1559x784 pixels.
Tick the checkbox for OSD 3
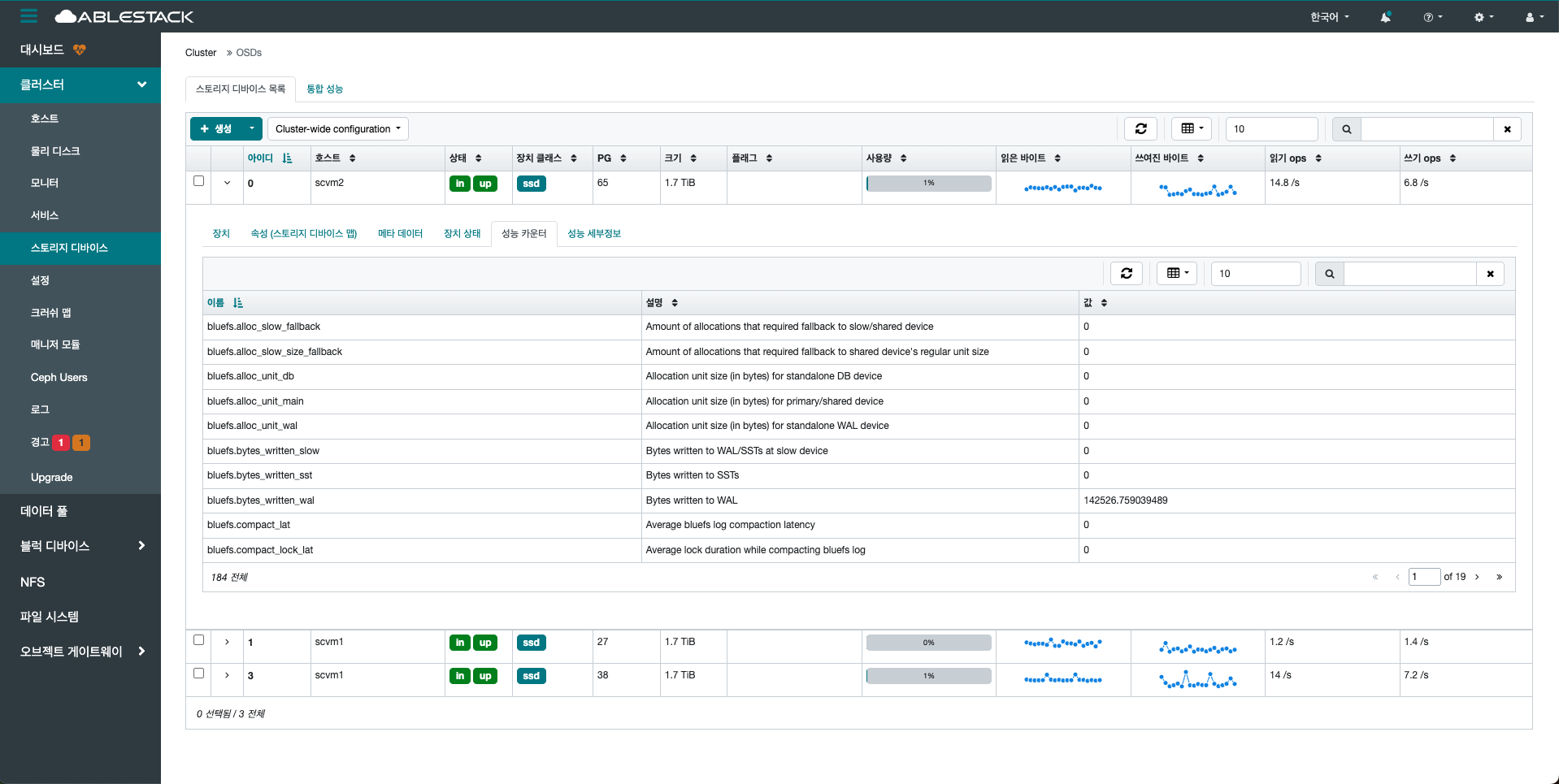click(x=198, y=674)
